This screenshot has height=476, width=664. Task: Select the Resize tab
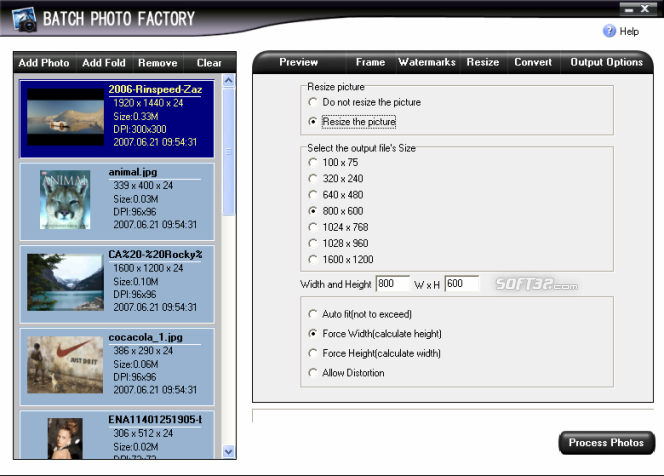click(483, 62)
